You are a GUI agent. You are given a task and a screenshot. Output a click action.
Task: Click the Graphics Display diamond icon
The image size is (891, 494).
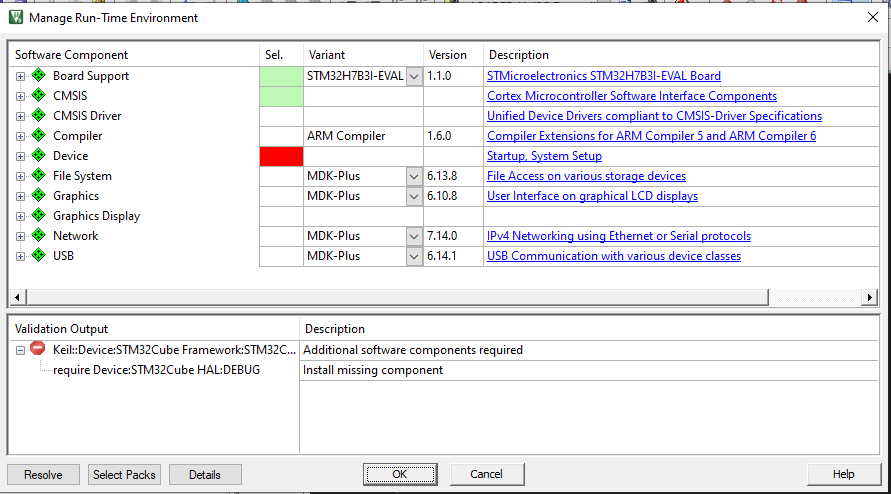point(39,215)
